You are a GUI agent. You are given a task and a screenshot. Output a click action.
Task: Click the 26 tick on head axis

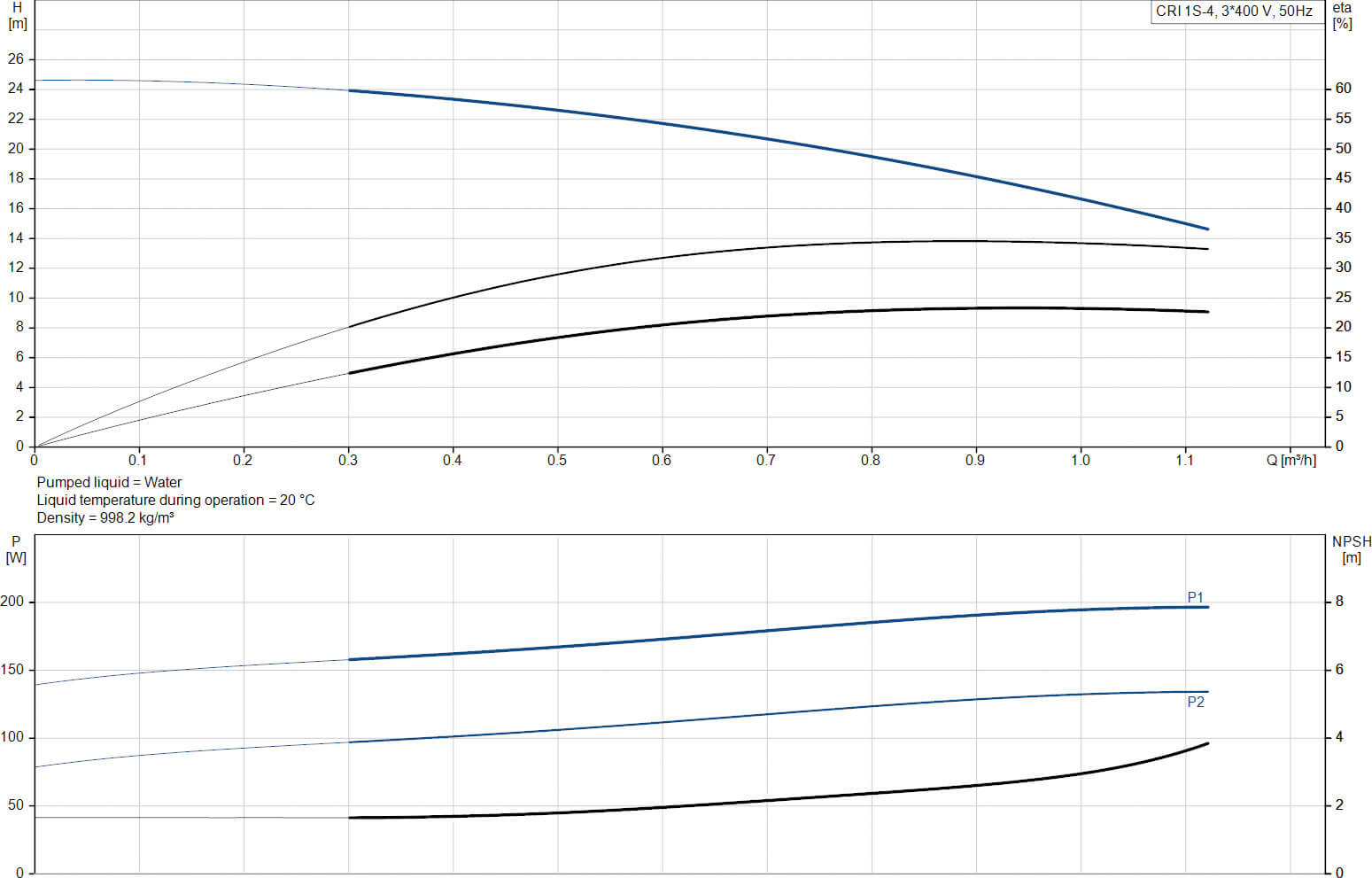(x=15, y=59)
